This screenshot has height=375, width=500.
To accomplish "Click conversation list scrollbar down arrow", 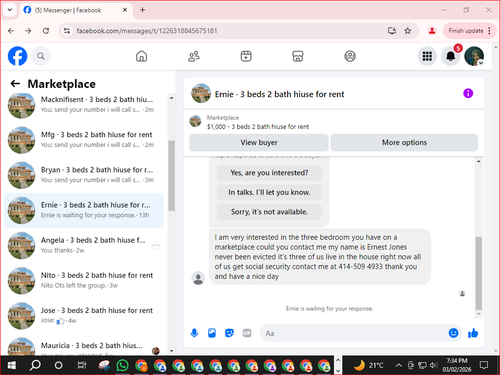I will (171, 351).
